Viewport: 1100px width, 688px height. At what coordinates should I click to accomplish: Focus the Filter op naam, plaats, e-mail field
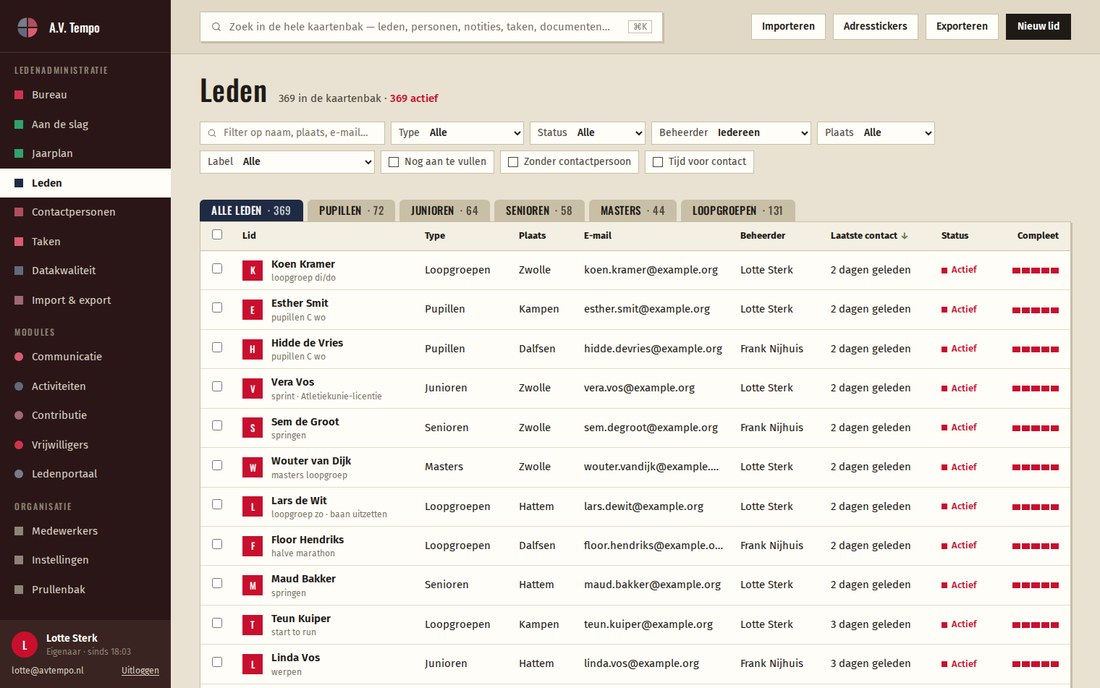[293, 133]
